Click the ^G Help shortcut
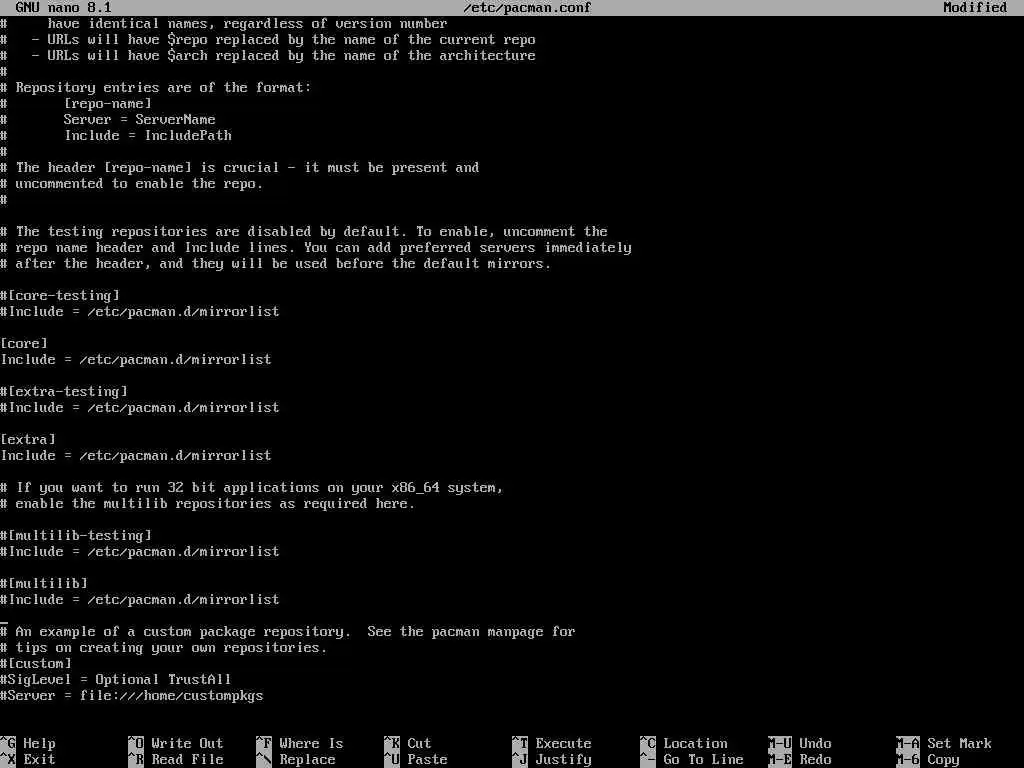Image resolution: width=1024 pixels, height=768 pixels. 28,743
